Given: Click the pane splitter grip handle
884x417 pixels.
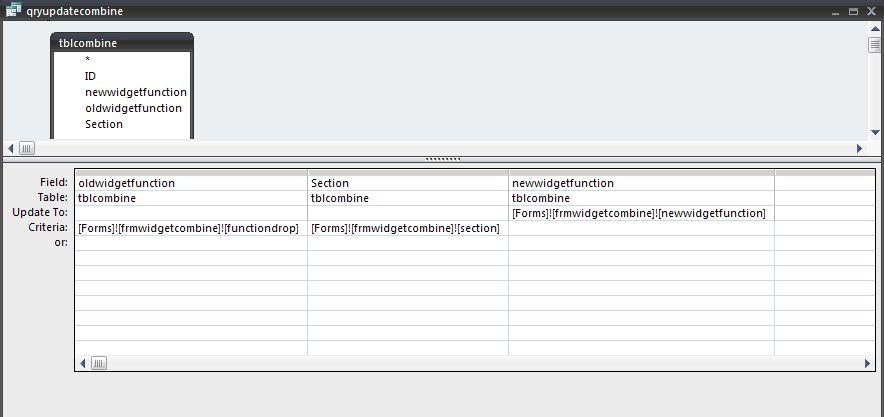Looking at the screenshot, I should [443, 159].
